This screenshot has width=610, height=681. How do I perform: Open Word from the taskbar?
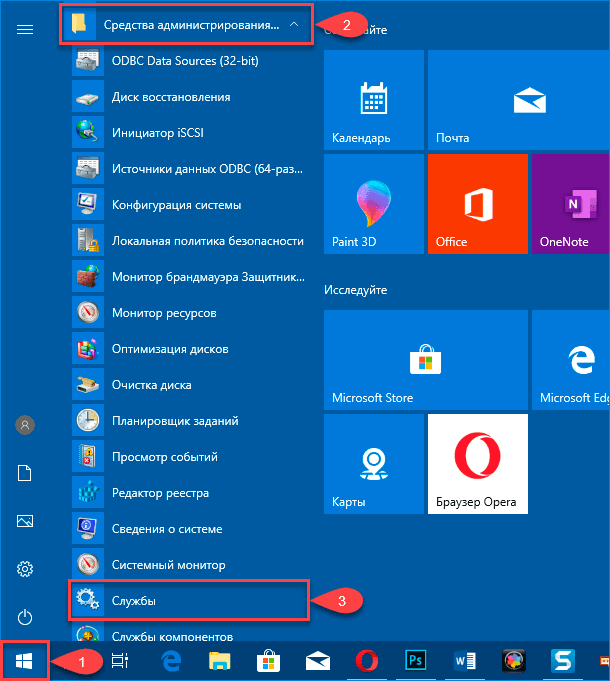pos(465,661)
